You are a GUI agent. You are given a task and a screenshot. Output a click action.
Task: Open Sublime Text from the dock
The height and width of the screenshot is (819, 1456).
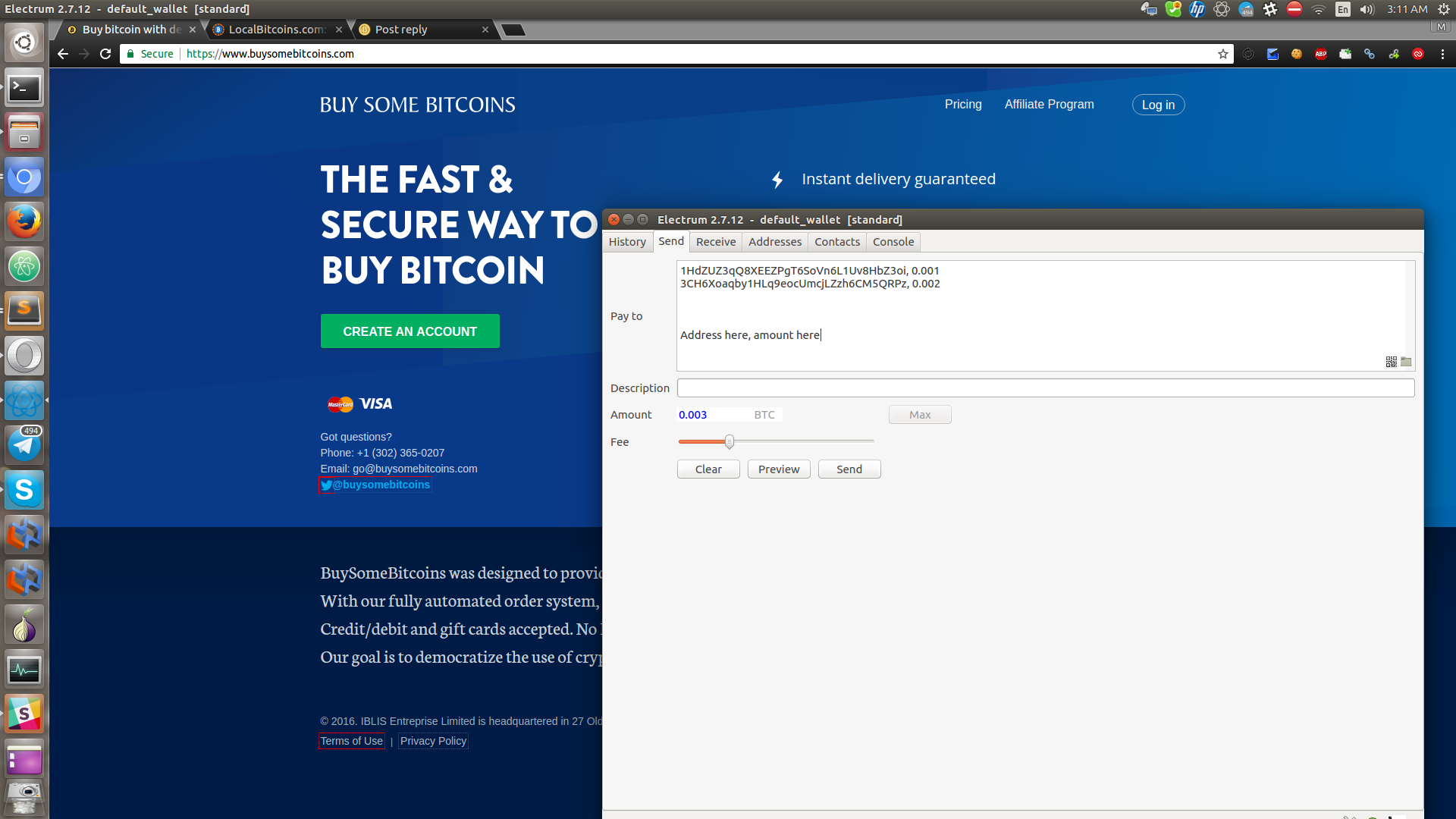coord(24,311)
